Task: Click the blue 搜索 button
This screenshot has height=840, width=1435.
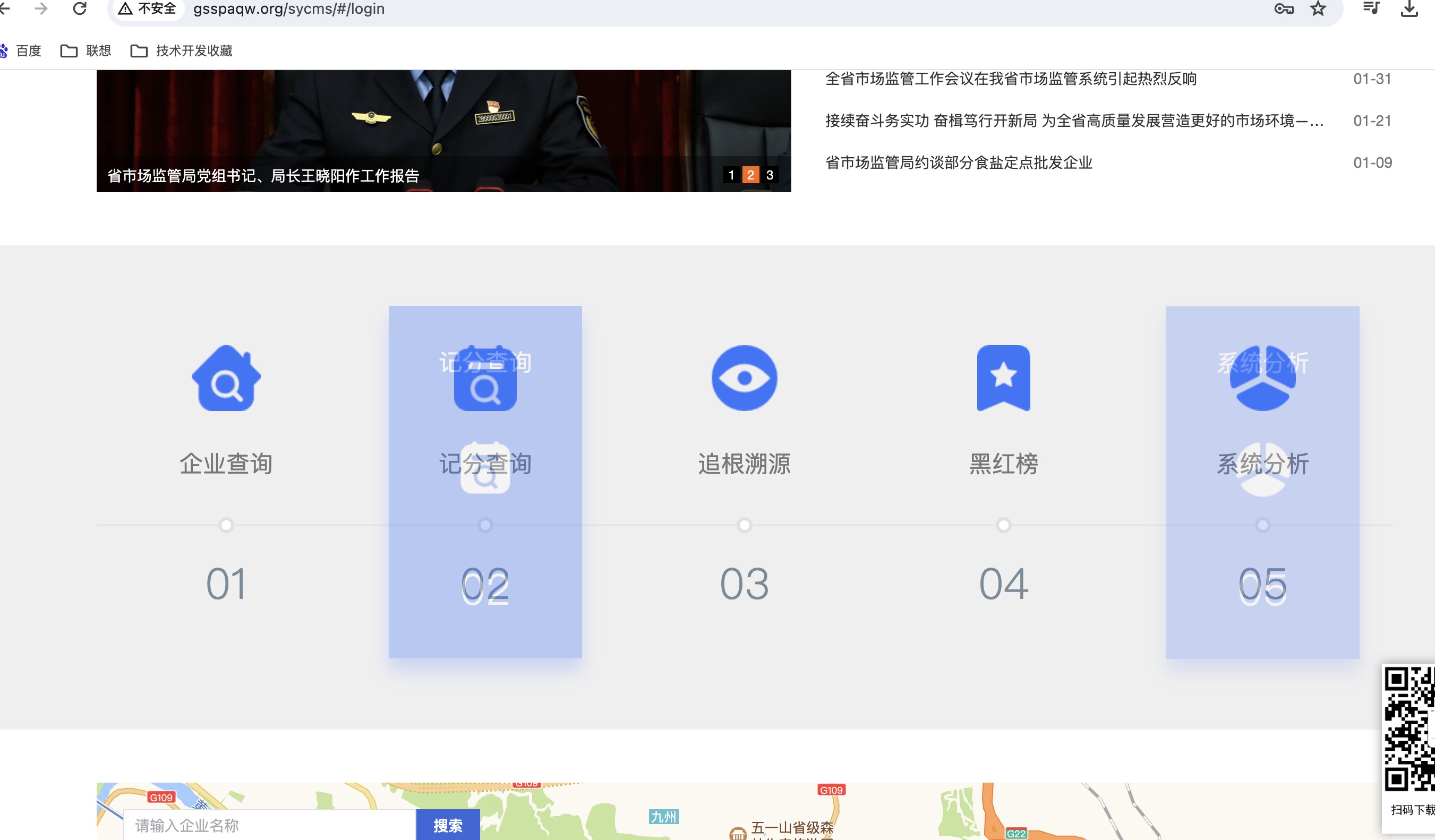Action: 448,825
